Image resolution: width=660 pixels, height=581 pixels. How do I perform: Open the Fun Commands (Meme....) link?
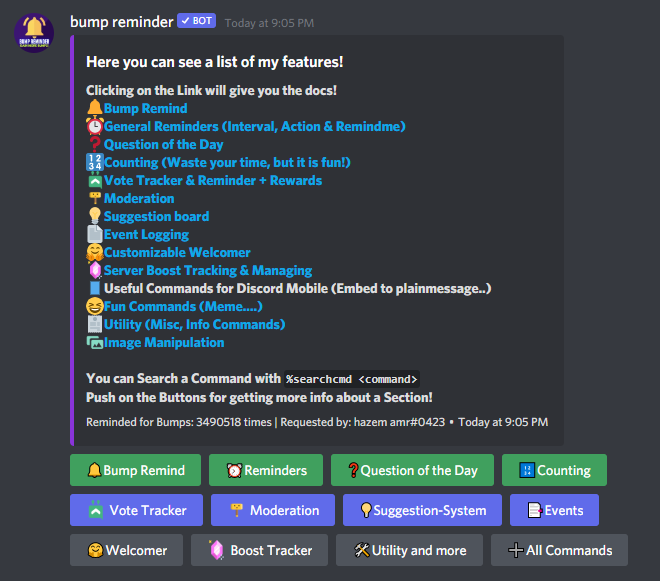(x=183, y=306)
